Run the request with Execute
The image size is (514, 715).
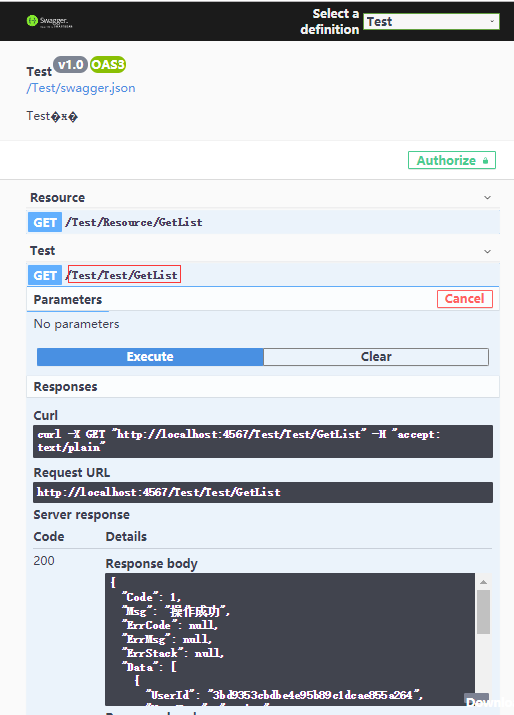150,357
